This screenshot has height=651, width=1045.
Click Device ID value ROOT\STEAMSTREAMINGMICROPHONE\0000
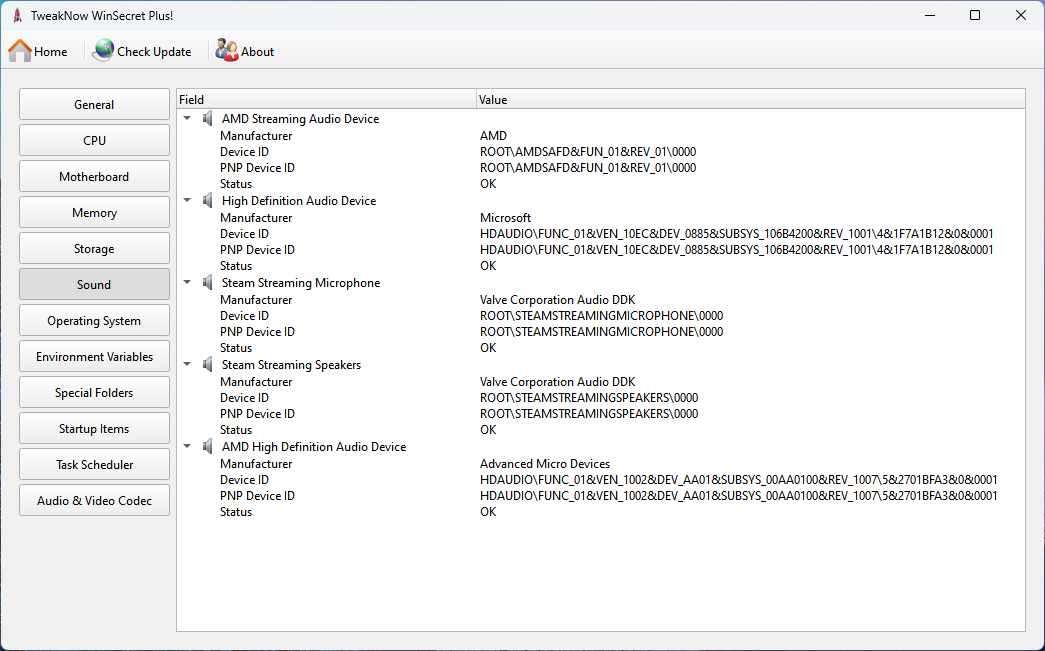pyautogui.click(x=601, y=315)
